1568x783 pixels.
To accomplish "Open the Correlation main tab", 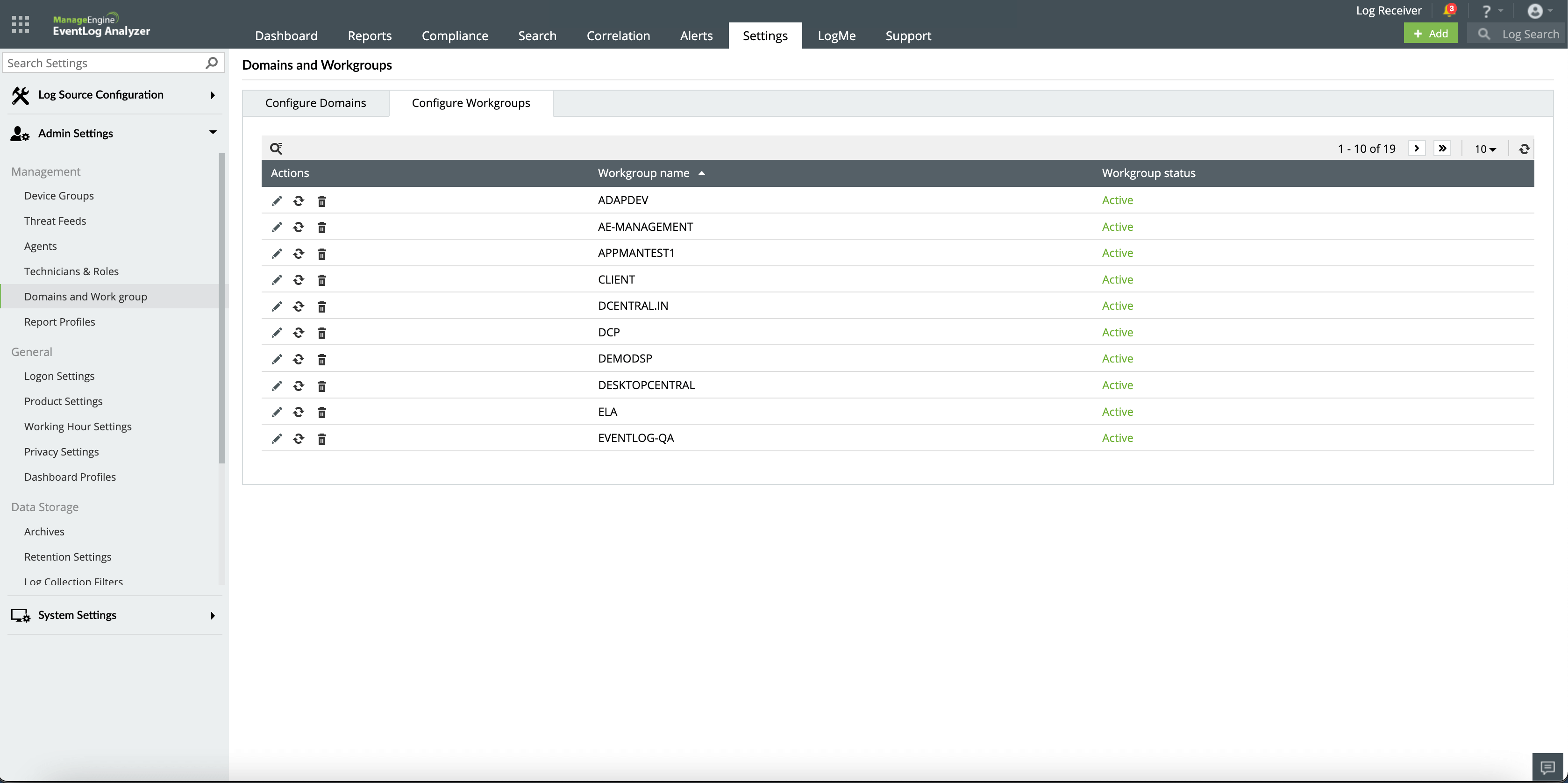I will pyautogui.click(x=618, y=36).
